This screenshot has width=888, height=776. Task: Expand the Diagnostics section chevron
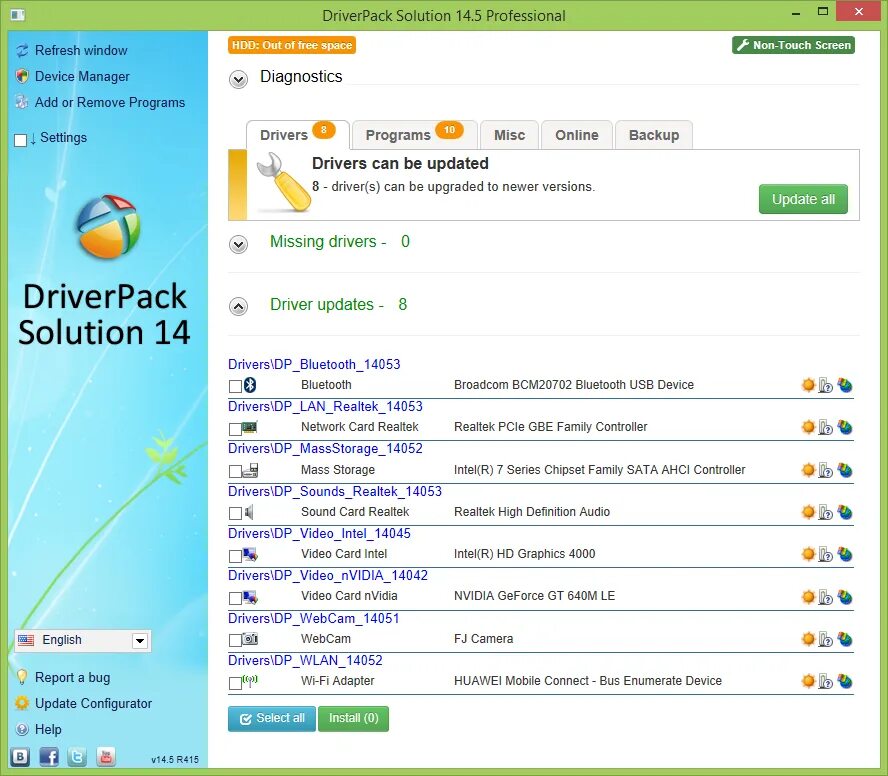click(x=238, y=79)
